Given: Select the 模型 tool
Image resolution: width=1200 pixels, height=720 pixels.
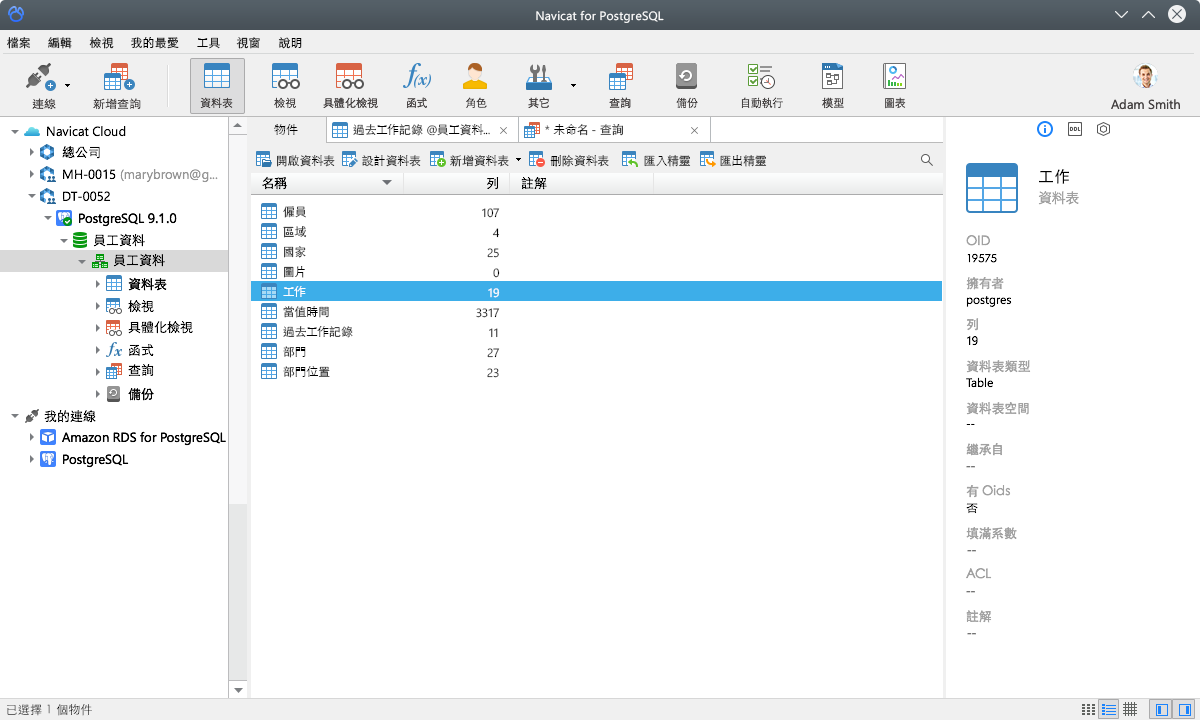Looking at the screenshot, I should pos(830,84).
